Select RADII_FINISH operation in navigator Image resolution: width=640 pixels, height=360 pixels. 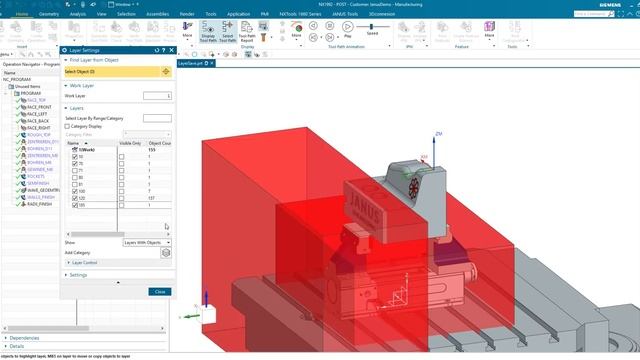pyautogui.click(x=39, y=204)
